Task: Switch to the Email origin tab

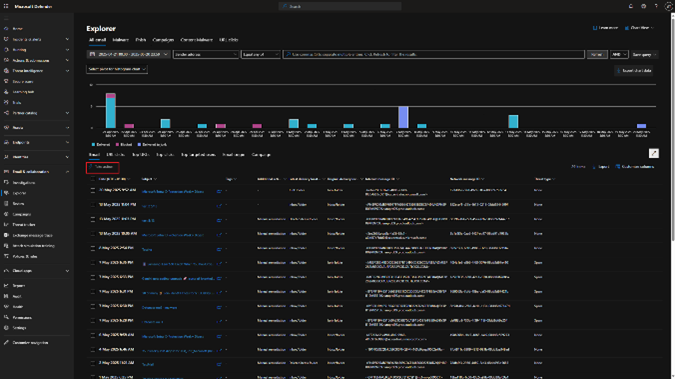Action: point(233,155)
